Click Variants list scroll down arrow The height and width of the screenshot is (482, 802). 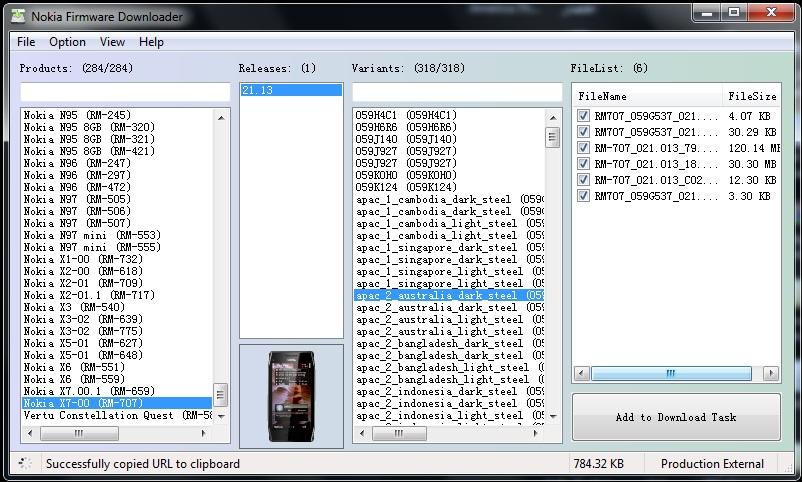tap(553, 417)
